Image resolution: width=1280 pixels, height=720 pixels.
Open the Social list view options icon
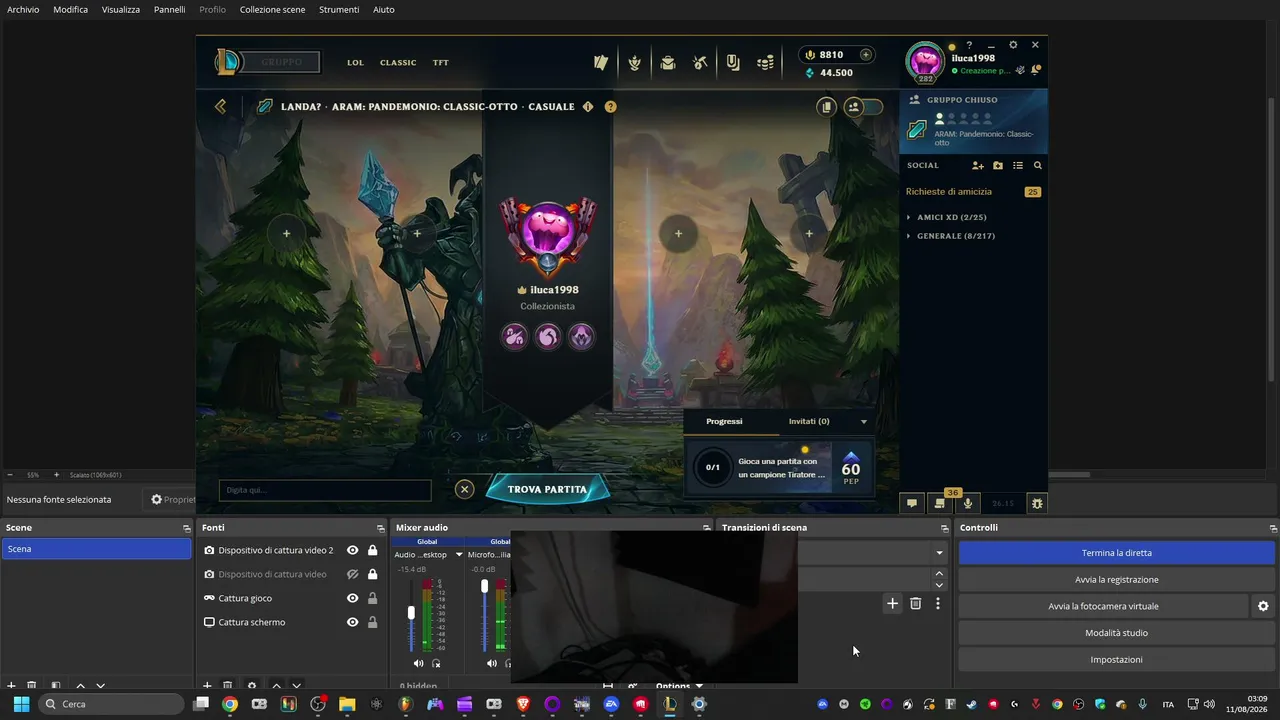click(1018, 166)
